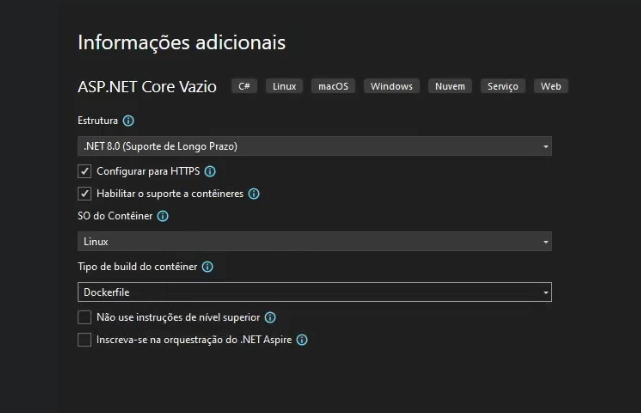641x413 pixels.
Task: Click the C# tag
Action: pyautogui.click(x=244, y=87)
